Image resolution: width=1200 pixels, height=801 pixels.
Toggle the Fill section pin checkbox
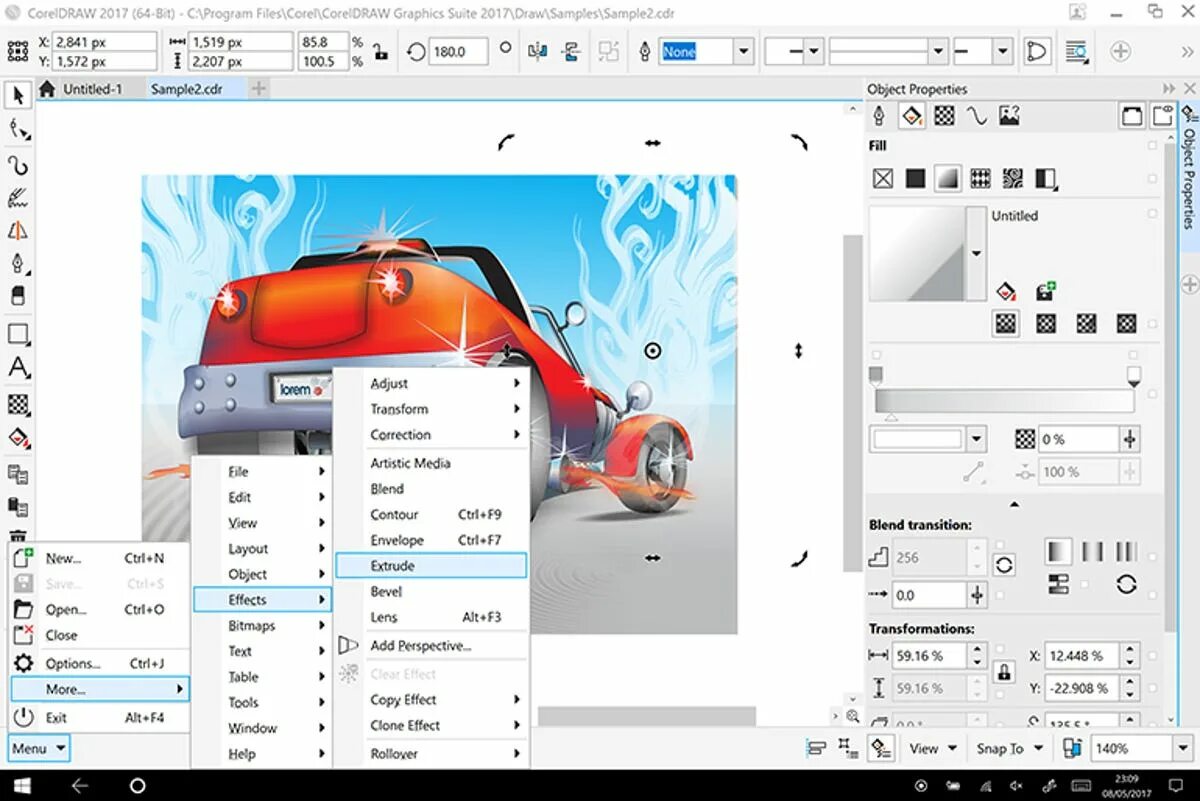coord(1153,146)
